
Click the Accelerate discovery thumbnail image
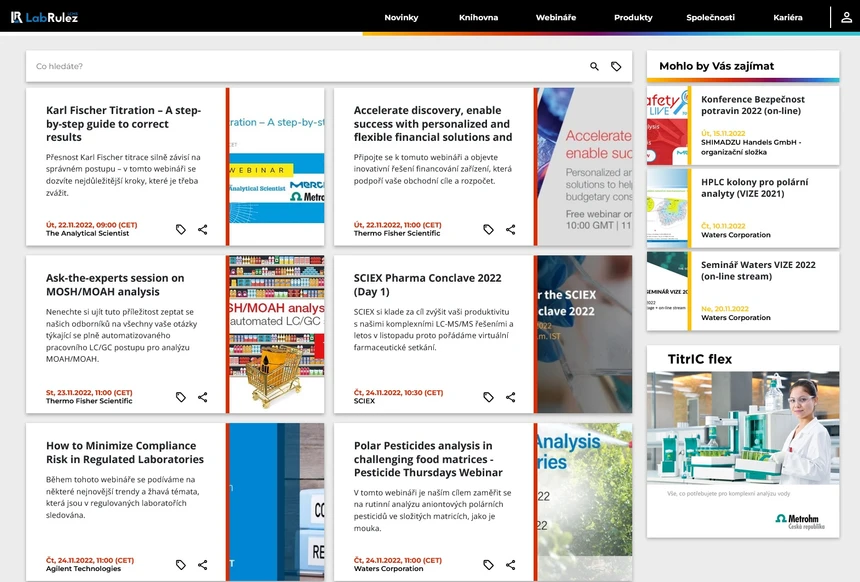click(585, 167)
